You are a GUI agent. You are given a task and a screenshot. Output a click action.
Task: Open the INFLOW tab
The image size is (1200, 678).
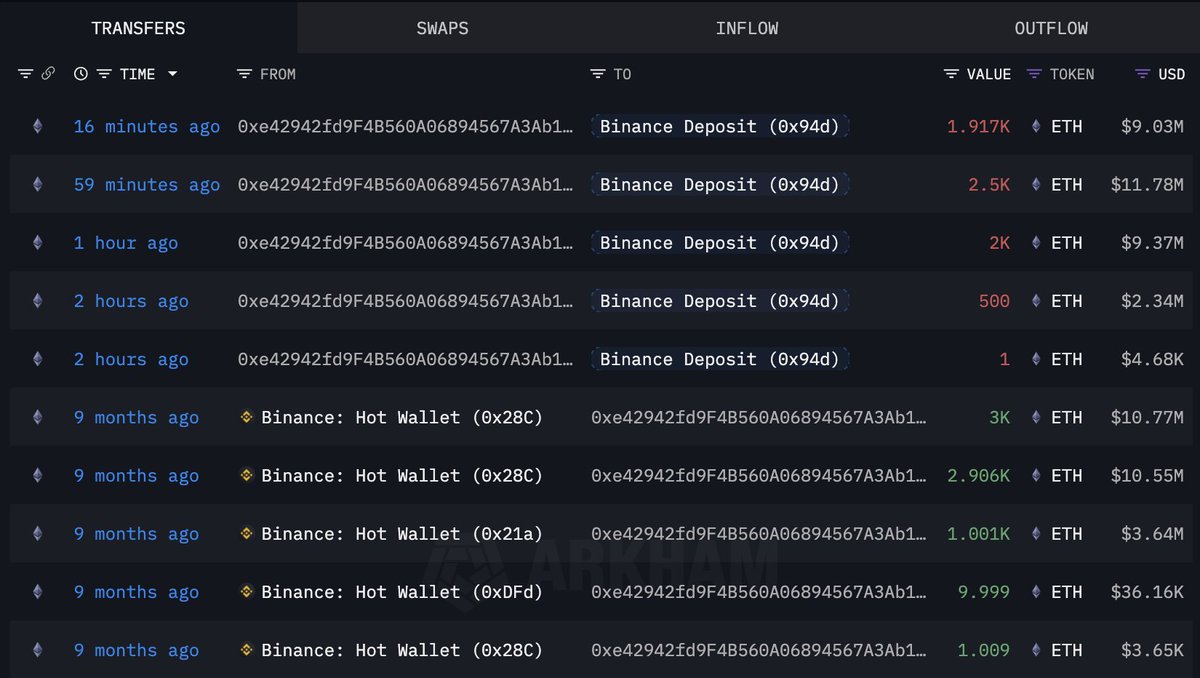(746, 28)
